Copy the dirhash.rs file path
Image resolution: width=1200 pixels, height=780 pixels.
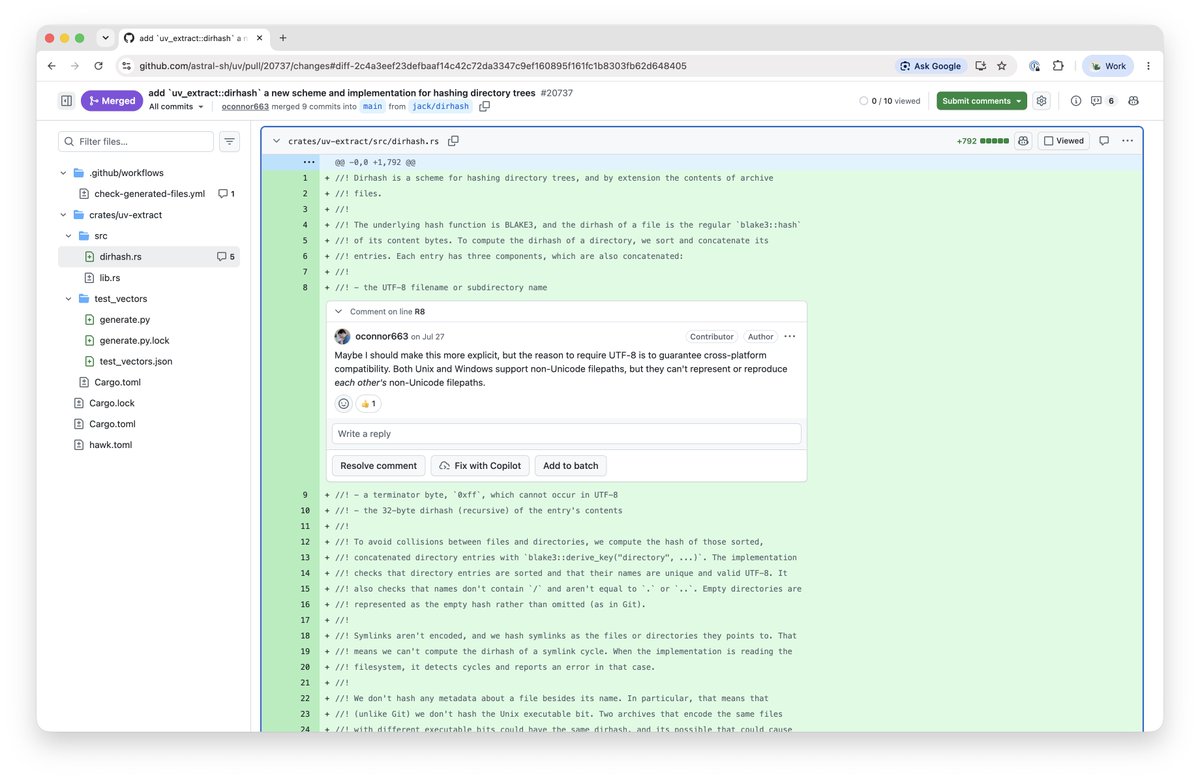(453, 141)
